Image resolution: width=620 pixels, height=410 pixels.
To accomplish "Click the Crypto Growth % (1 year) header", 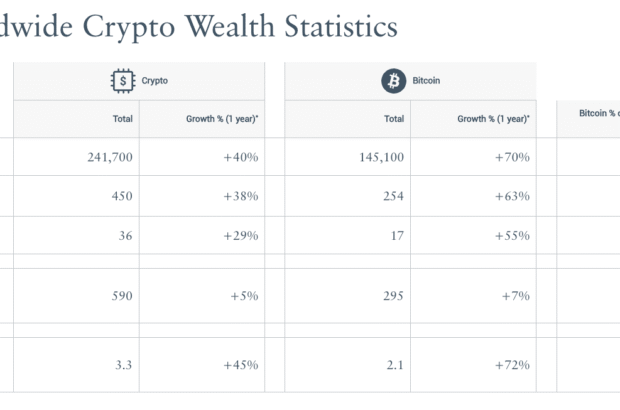I will tap(222, 119).
